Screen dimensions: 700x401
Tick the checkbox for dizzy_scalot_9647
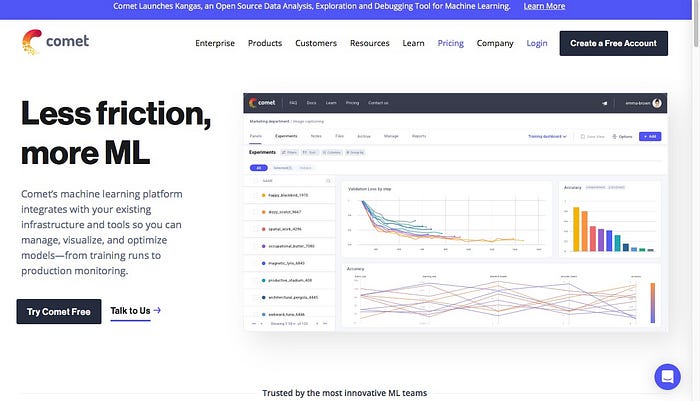click(255, 212)
